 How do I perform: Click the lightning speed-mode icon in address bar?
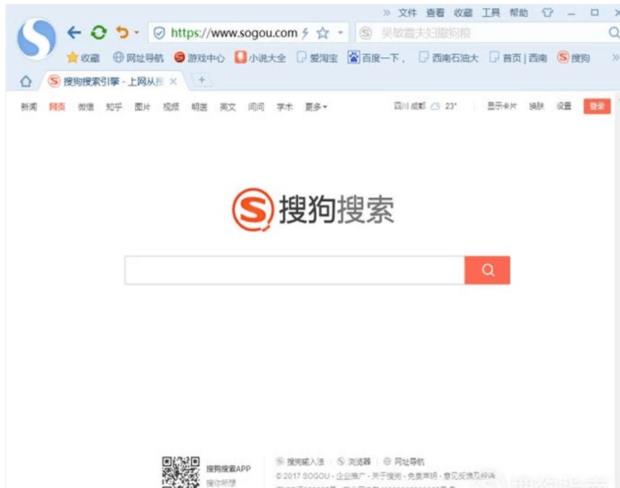(x=305, y=33)
